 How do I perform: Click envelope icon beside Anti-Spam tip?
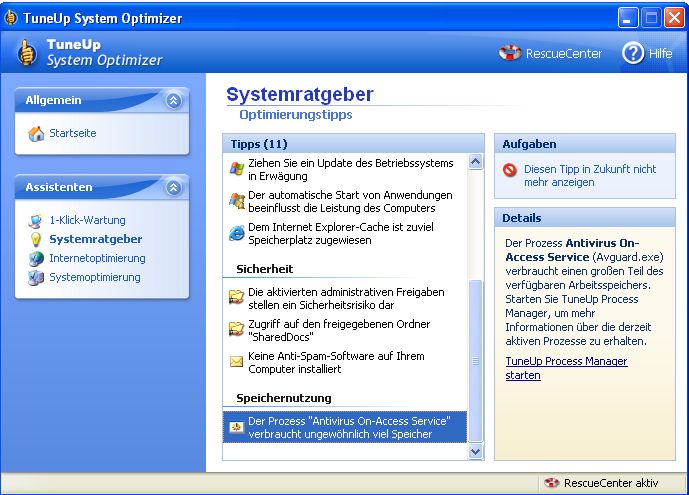click(236, 361)
